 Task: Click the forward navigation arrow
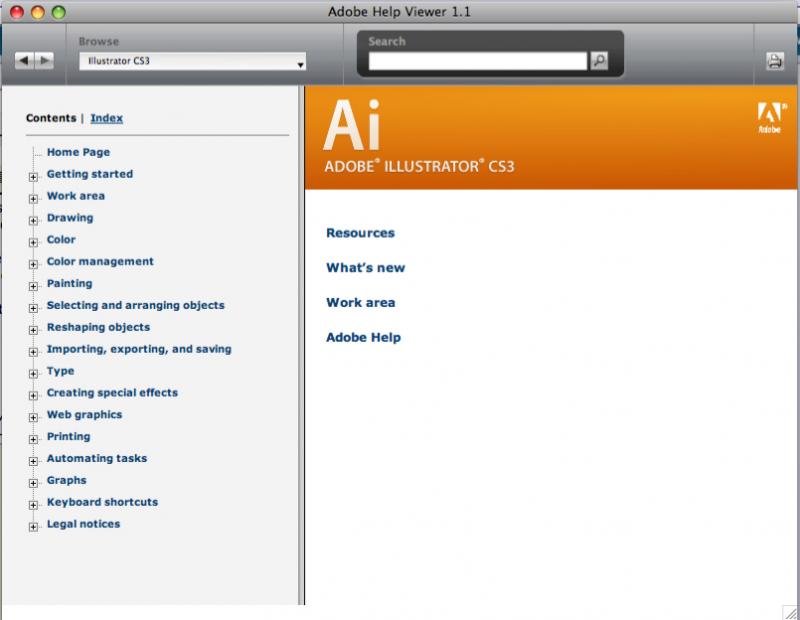[x=44, y=61]
